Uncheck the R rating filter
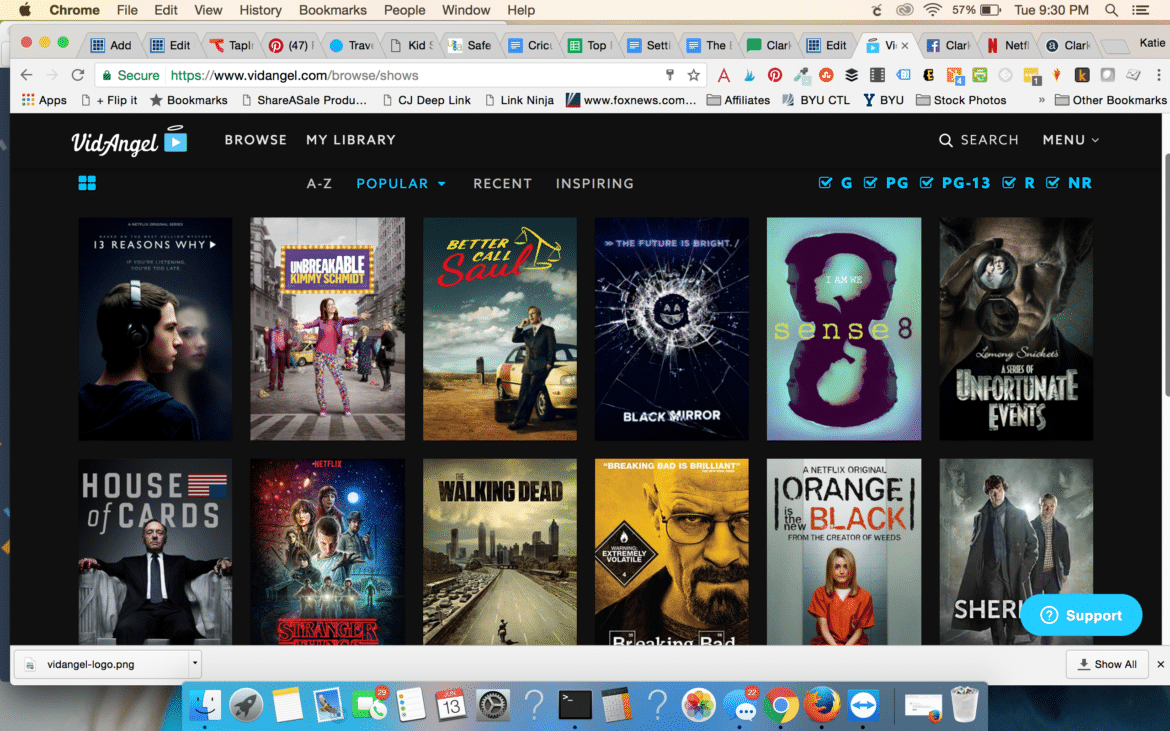The image size is (1170, 731). click(x=1009, y=183)
